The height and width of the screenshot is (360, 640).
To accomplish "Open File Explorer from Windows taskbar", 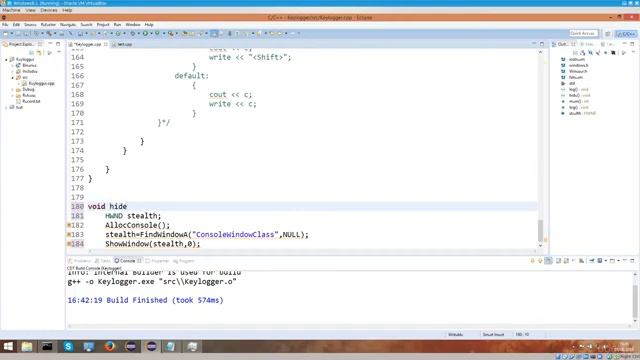I will pyautogui.click(x=27, y=347).
